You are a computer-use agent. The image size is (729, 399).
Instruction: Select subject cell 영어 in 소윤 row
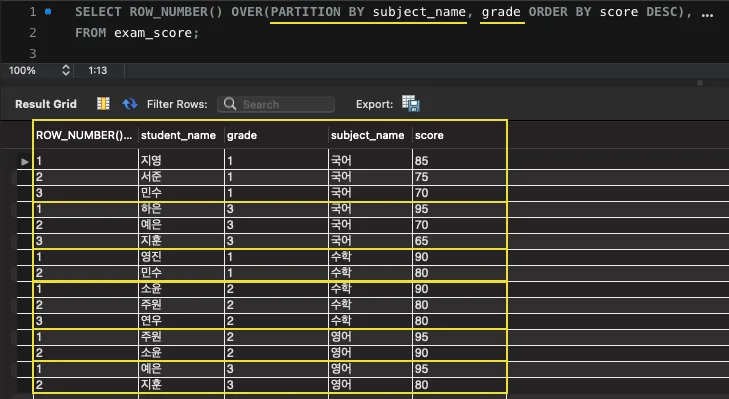(370, 353)
